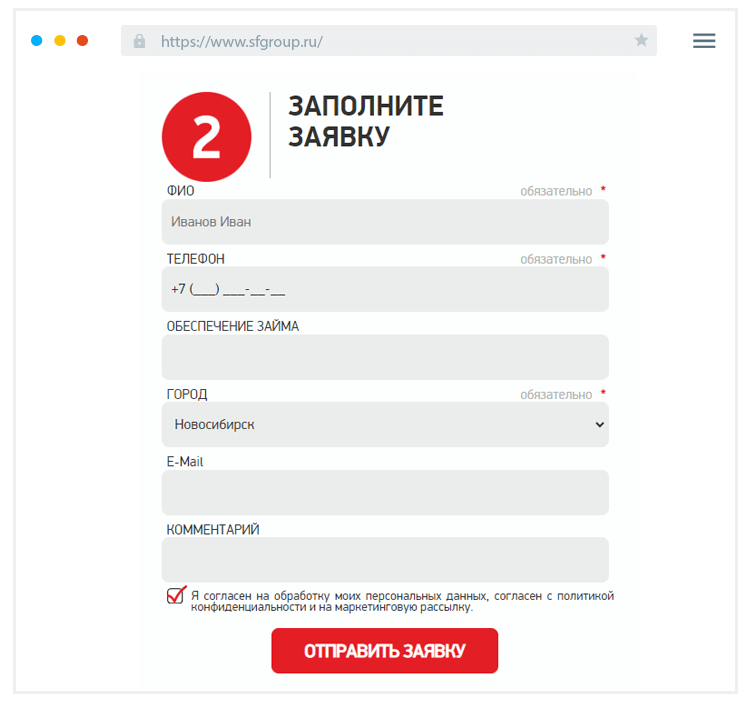Click the blue window dot
The height and width of the screenshot is (709, 751).
click(37, 41)
